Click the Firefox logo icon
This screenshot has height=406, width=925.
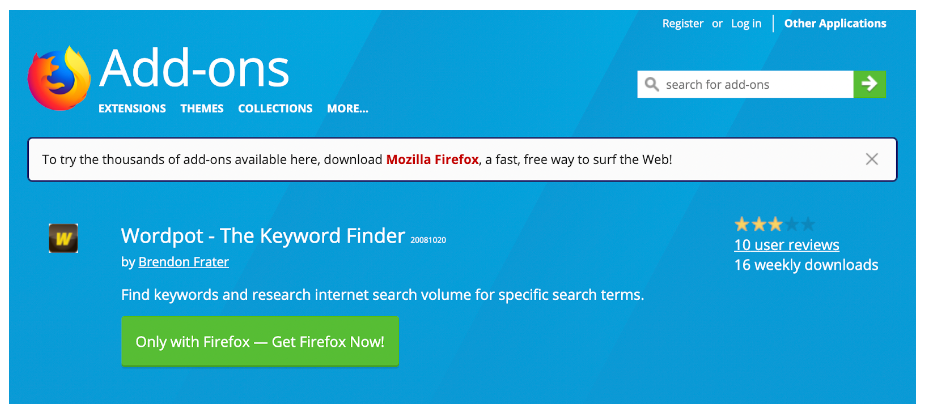tap(60, 78)
